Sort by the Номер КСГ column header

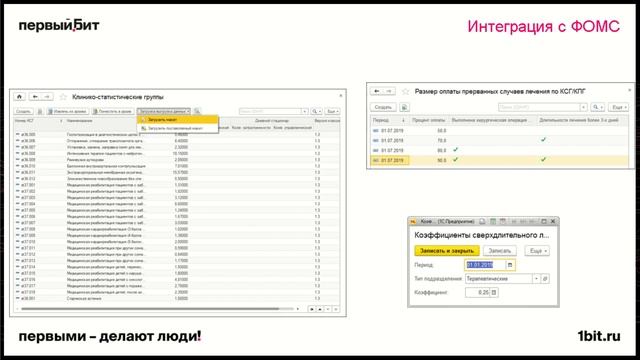coord(38,121)
